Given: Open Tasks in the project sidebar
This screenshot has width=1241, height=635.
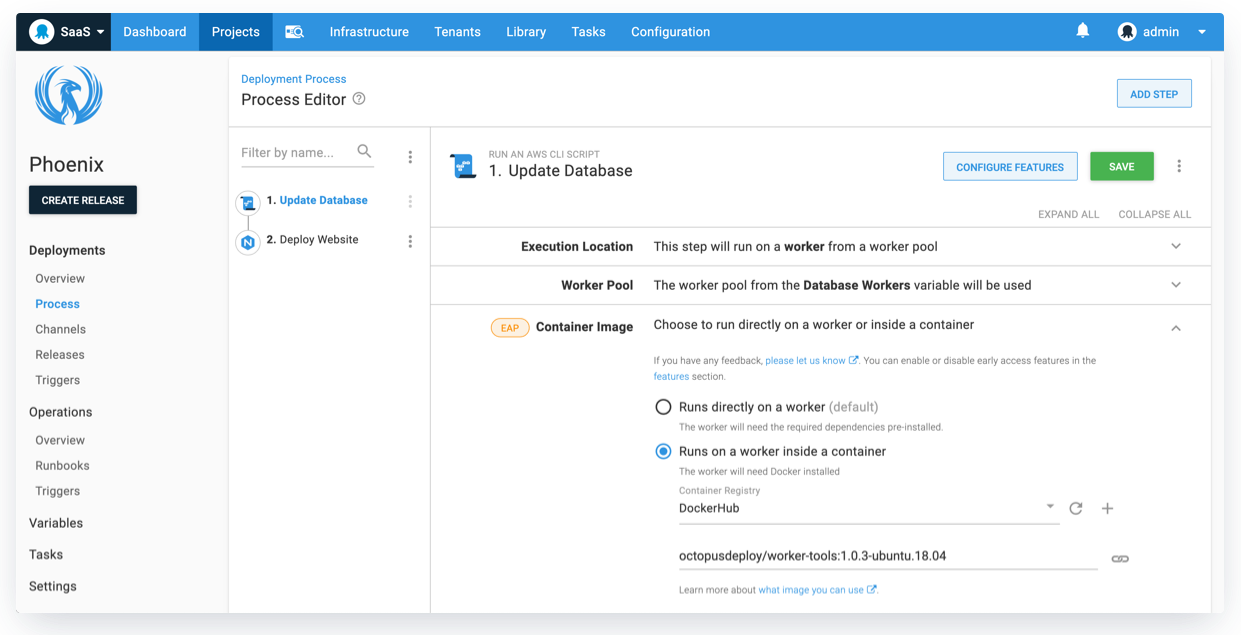Looking at the screenshot, I should click(46, 555).
